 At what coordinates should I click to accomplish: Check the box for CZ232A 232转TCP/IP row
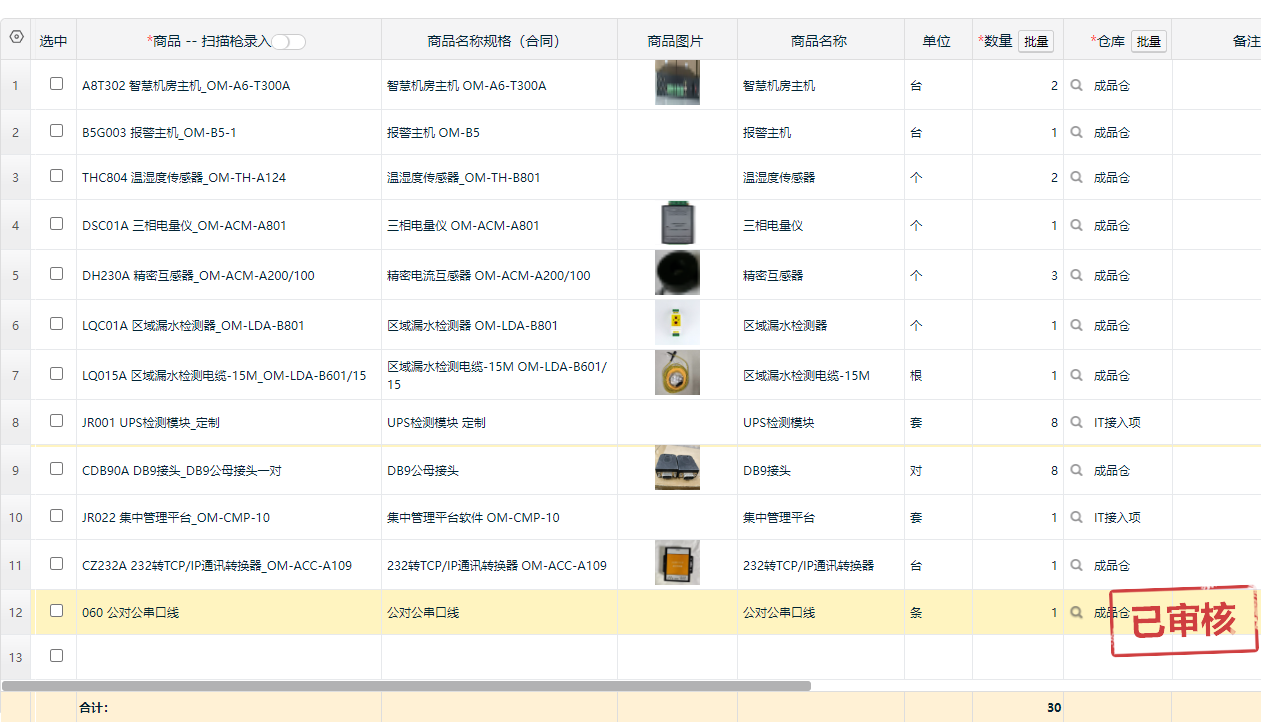point(56,564)
